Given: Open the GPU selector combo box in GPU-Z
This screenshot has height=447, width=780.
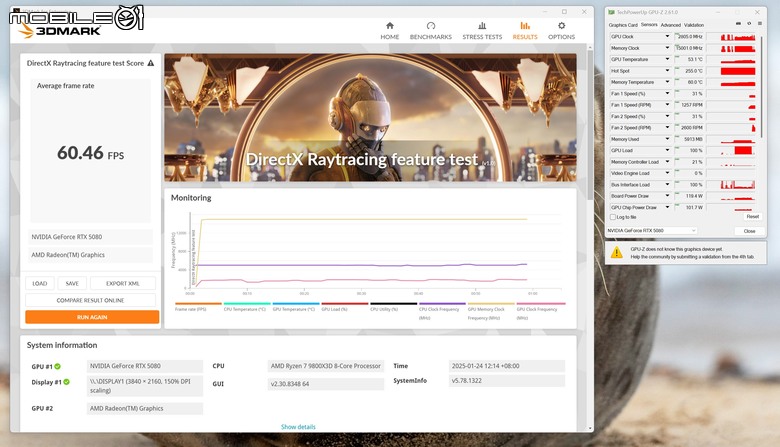Looking at the screenshot, I should coord(651,231).
